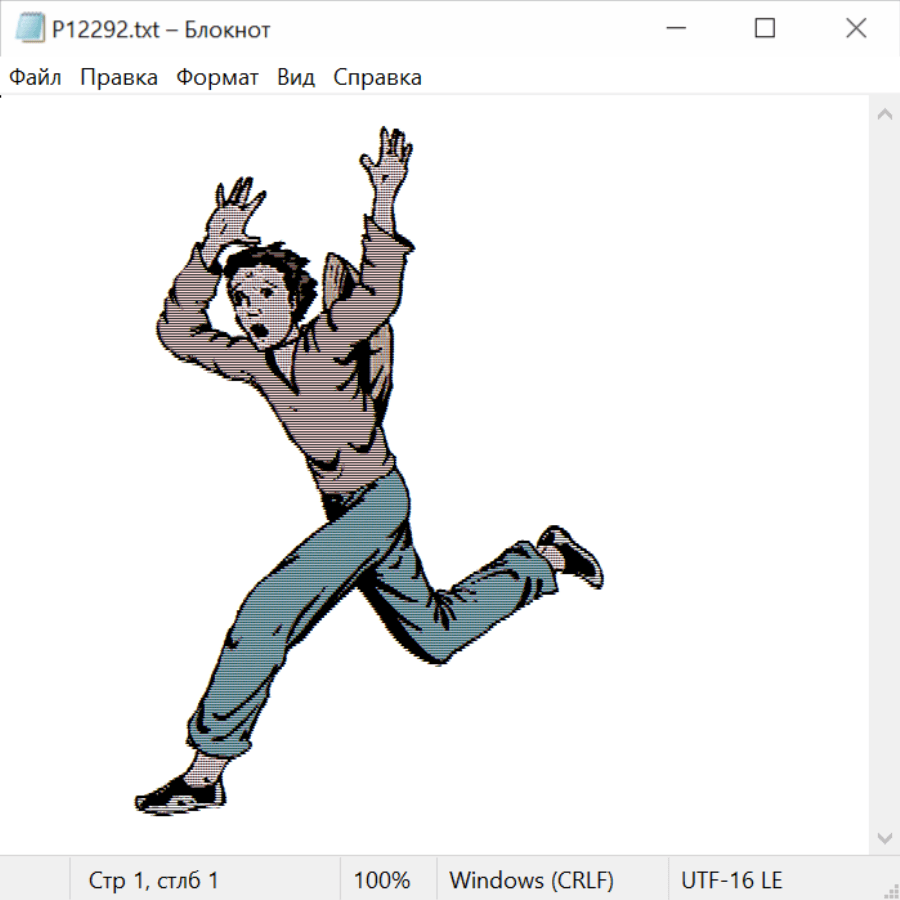The height and width of the screenshot is (900, 900).
Task: Click the running man's face
Action: click(262, 305)
